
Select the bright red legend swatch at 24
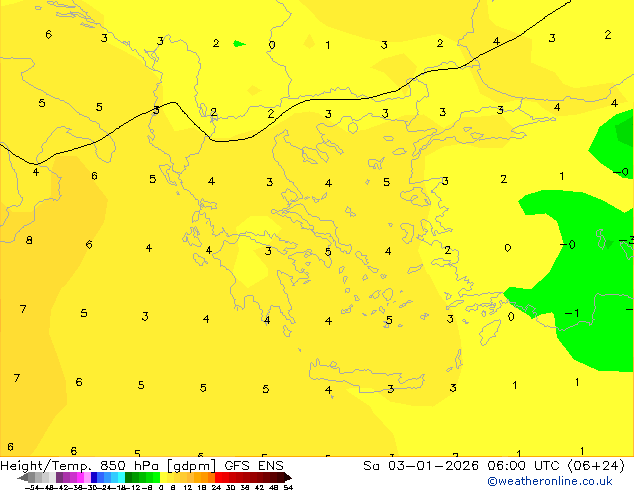[x=218, y=477]
